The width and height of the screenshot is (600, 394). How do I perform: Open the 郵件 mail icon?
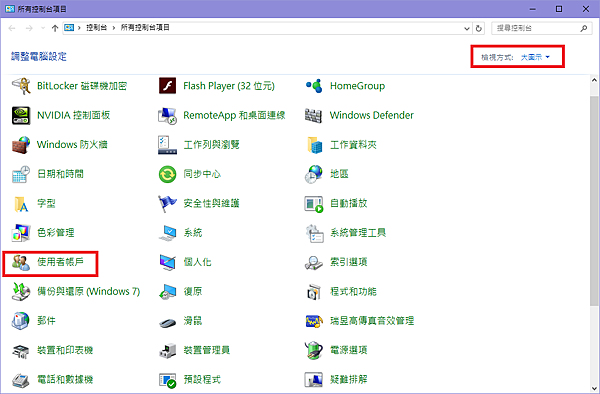(x=21, y=321)
